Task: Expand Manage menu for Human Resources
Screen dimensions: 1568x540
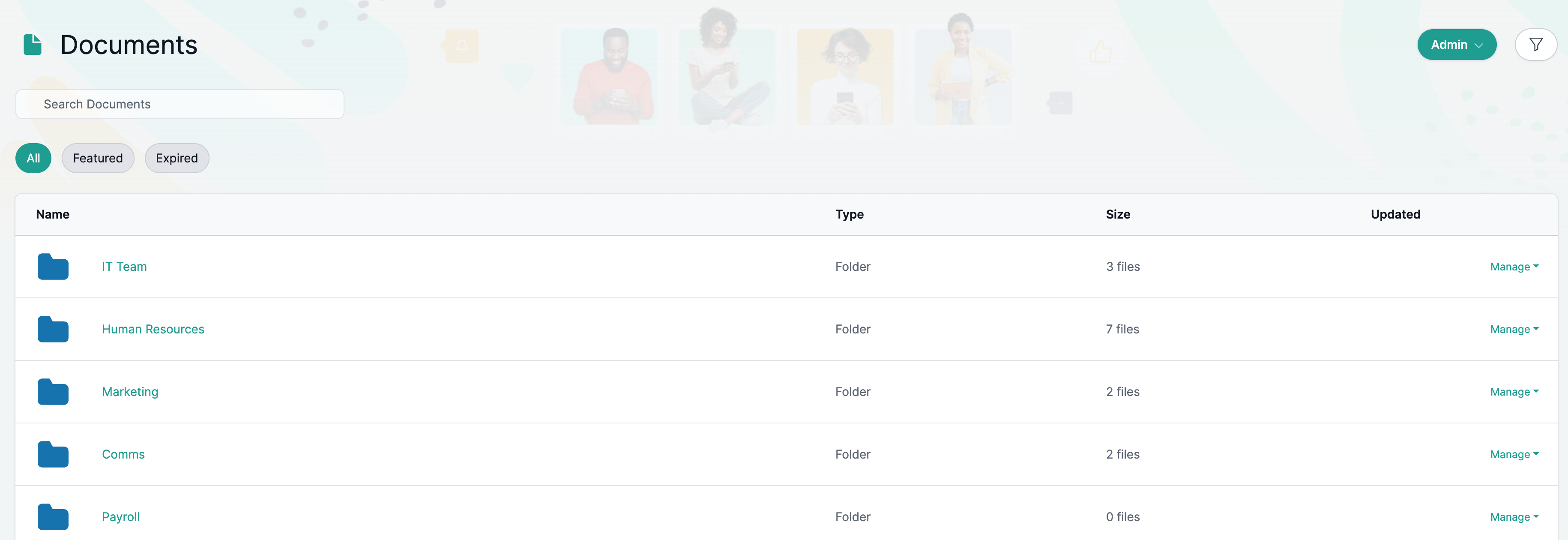Action: click(1514, 330)
